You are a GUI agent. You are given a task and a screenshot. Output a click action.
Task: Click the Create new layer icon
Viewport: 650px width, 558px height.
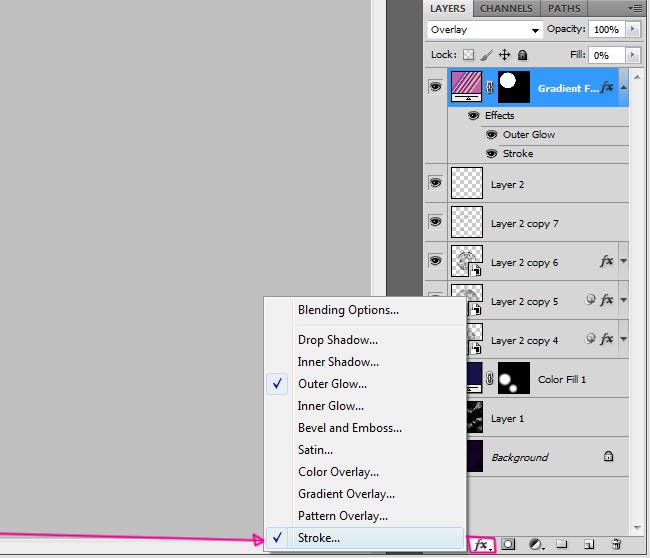589,545
